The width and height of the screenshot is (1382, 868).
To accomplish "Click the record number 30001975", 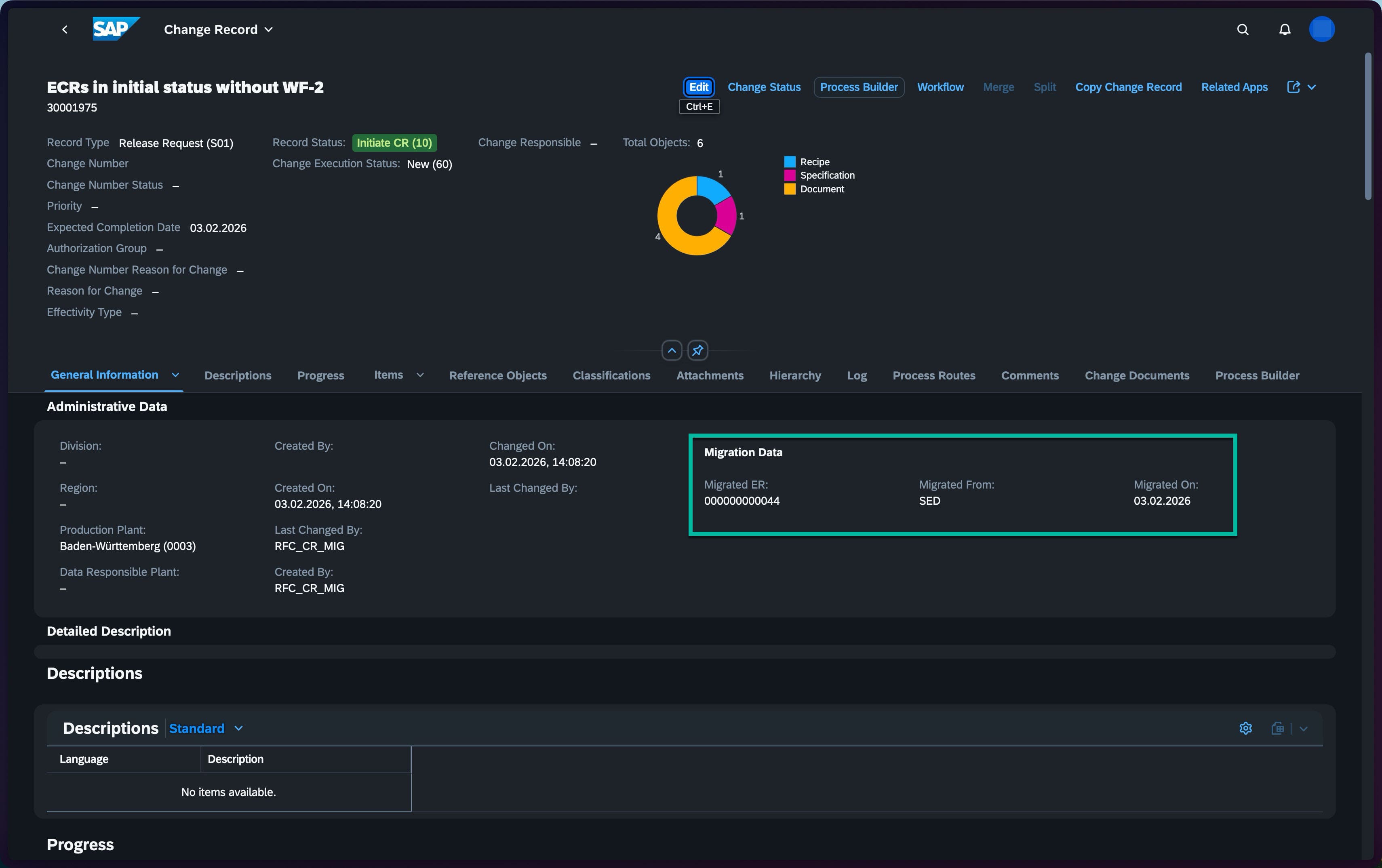I will pyautogui.click(x=72, y=108).
